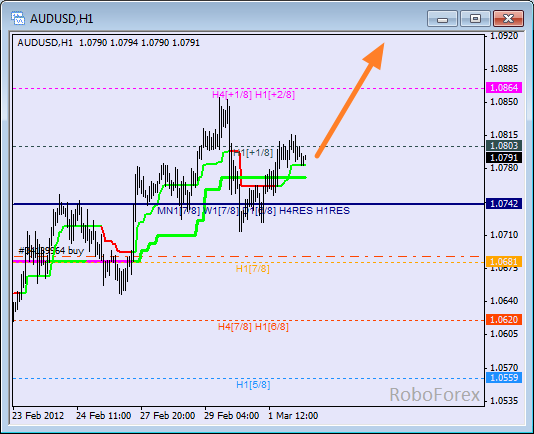Maximize the AUDUSD,H1 chart window
534x434 pixels.
475,19
